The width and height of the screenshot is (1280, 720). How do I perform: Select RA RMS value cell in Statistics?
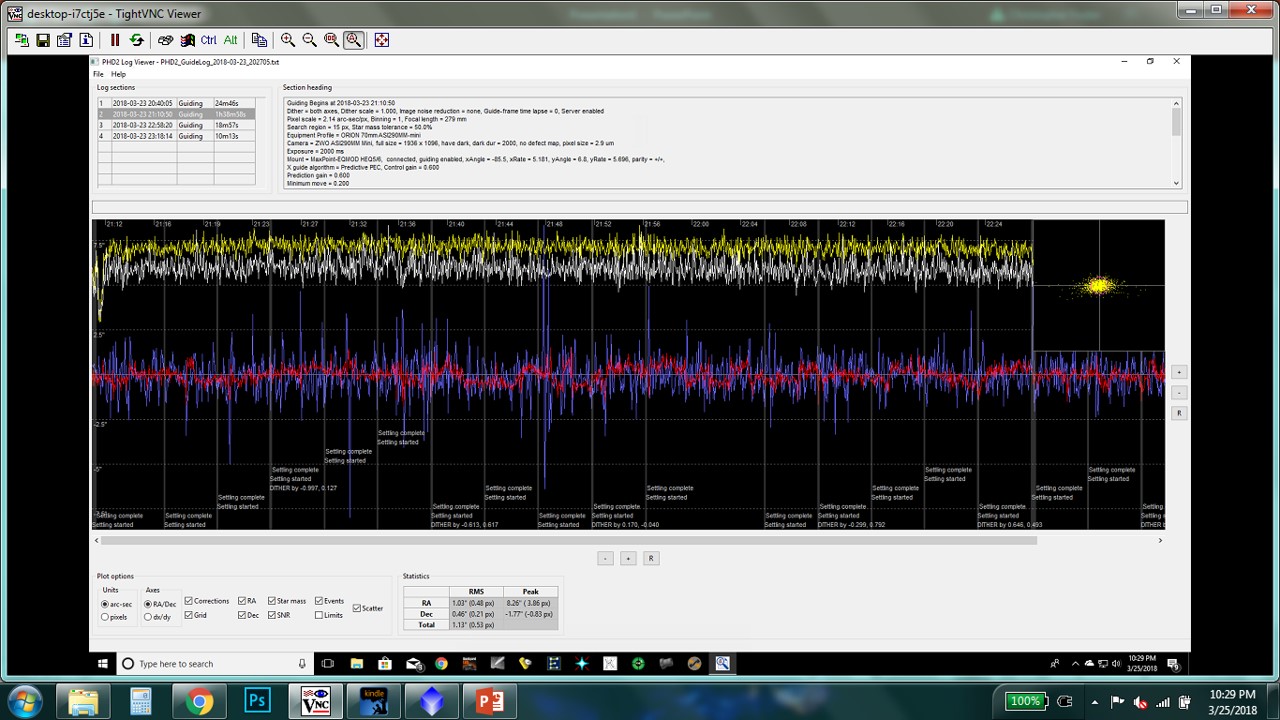476,603
